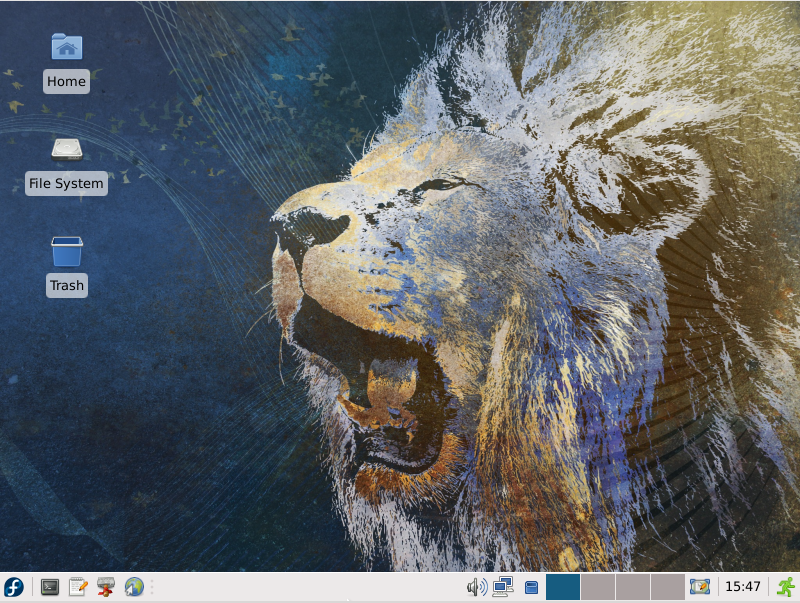Click the volume speaker icon
The height and width of the screenshot is (603, 800).
(477, 587)
